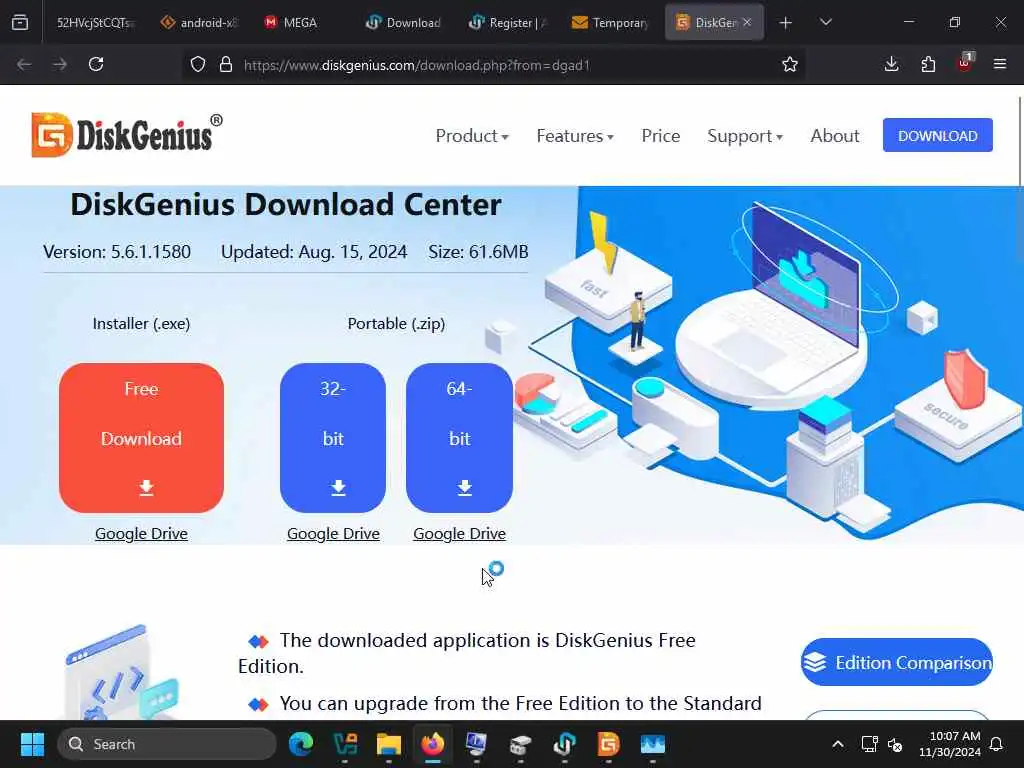Open File Explorer from taskbar

[x=389, y=744]
